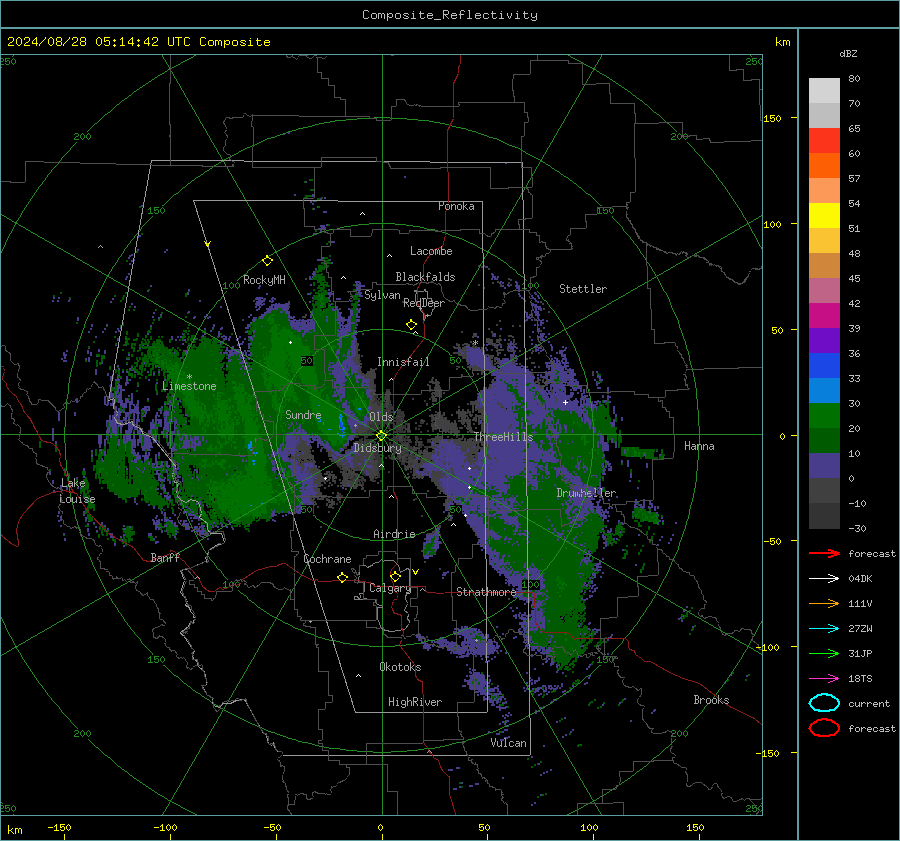Click the km unit label beside the timestamp row
This screenshot has height=841, width=900.
coord(782,42)
